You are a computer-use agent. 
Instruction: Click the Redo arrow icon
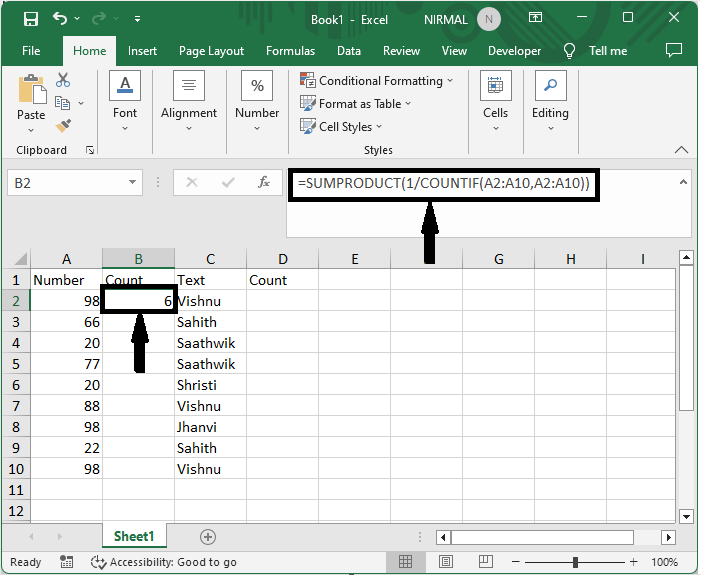[99, 18]
